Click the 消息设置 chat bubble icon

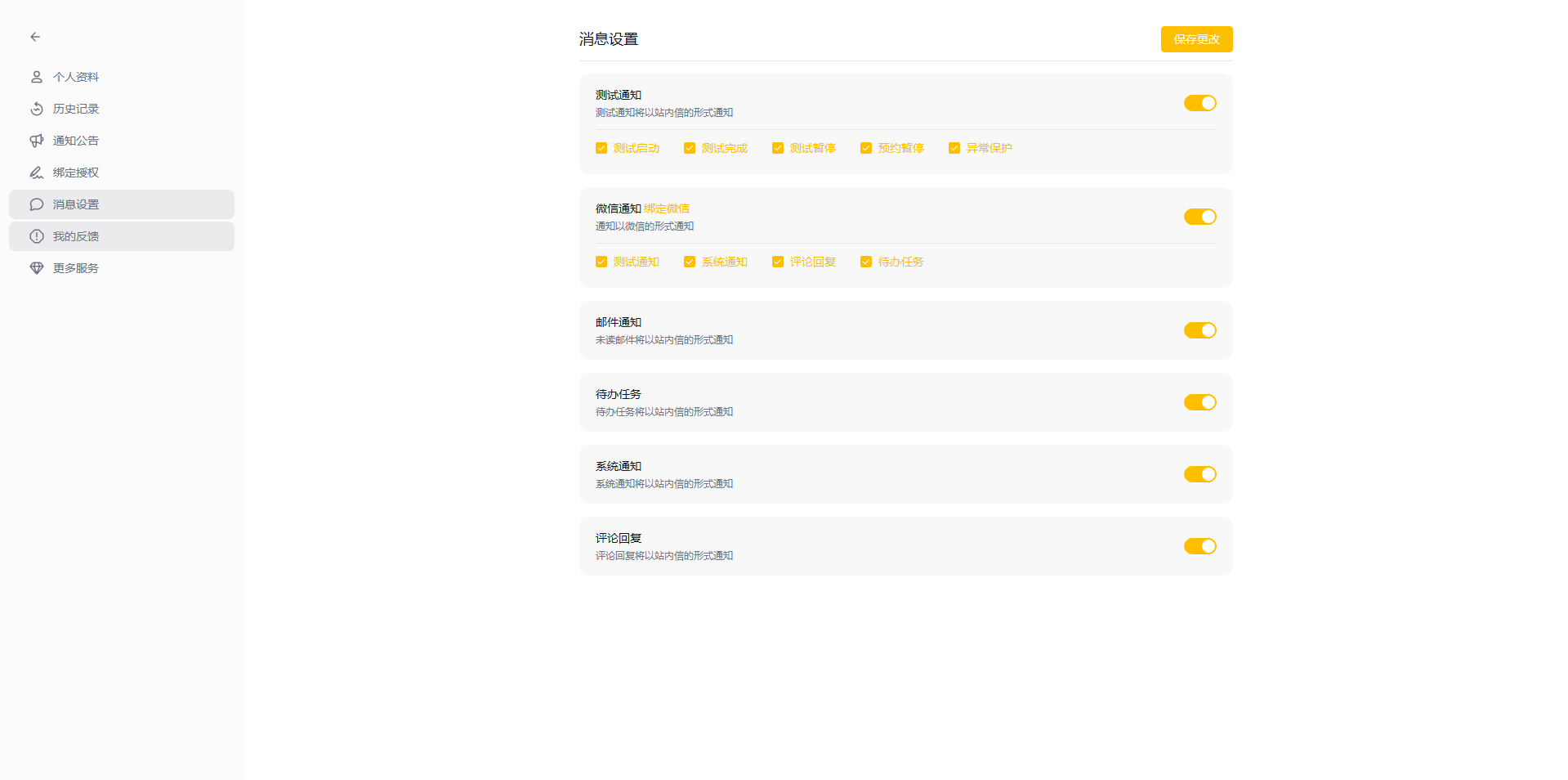37,204
